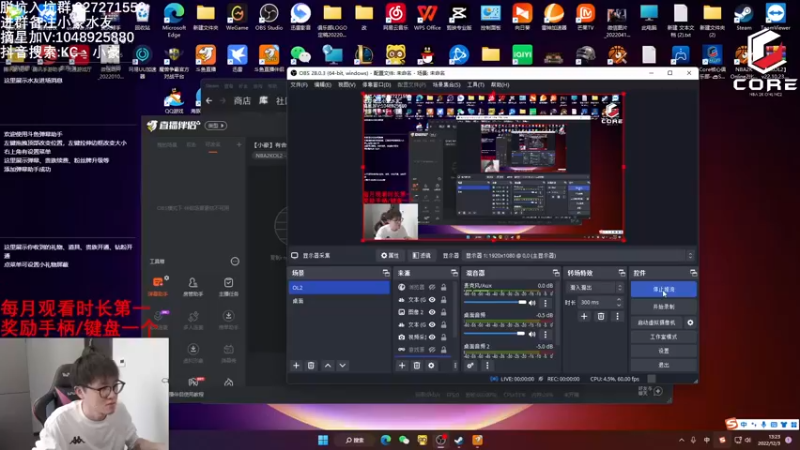Add a new transition with plus icon
Image resolution: width=800 pixels, height=450 pixels.
point(584,316)
